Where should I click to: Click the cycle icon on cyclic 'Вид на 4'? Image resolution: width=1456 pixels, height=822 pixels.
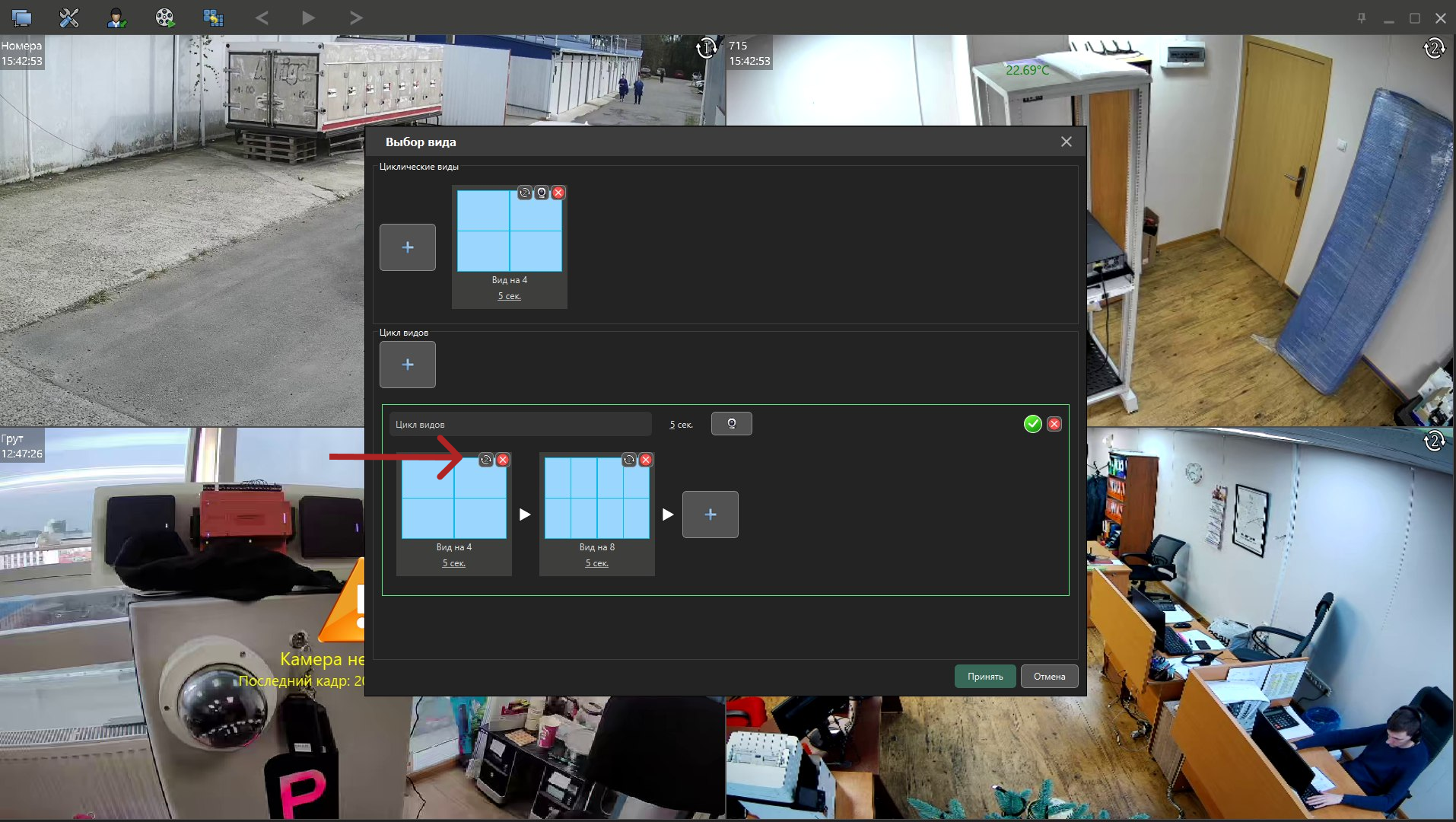(x=525, y=193)
